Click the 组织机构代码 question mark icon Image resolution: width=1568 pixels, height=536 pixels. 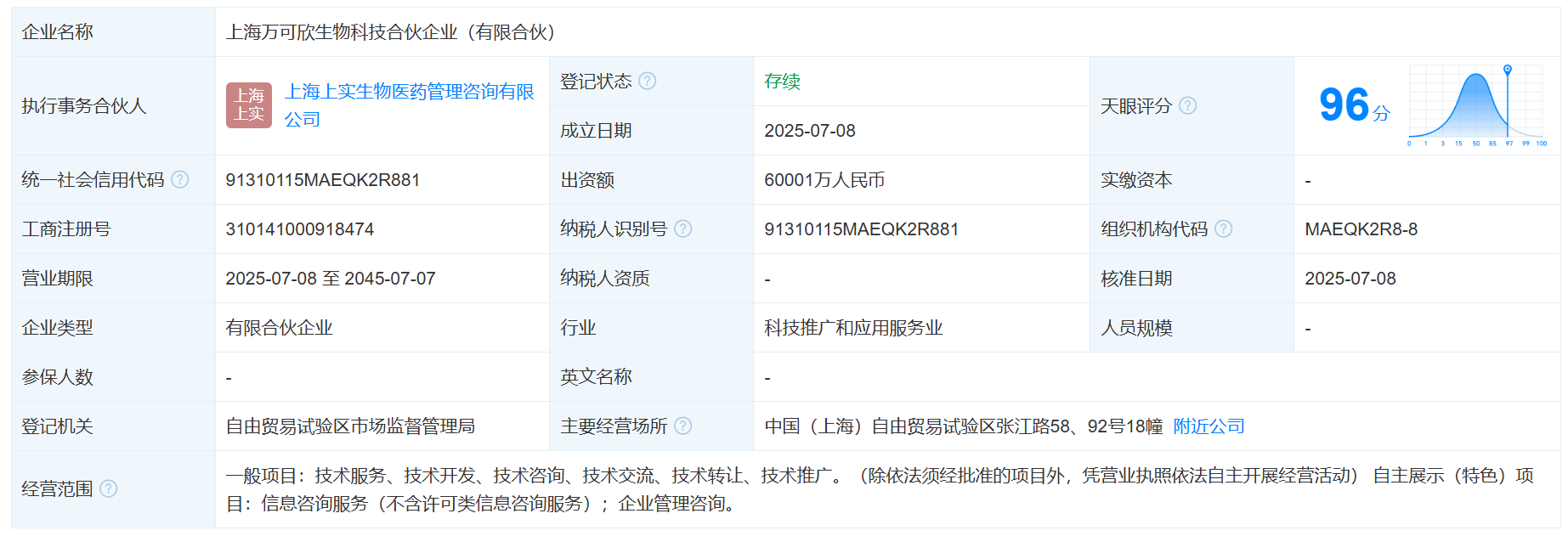pyautogui.click(x=1224, y=229)
